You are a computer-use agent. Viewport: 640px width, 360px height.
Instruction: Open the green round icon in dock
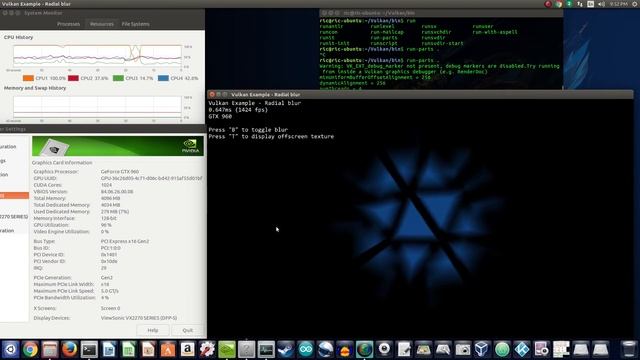click(x=502, y=349)
